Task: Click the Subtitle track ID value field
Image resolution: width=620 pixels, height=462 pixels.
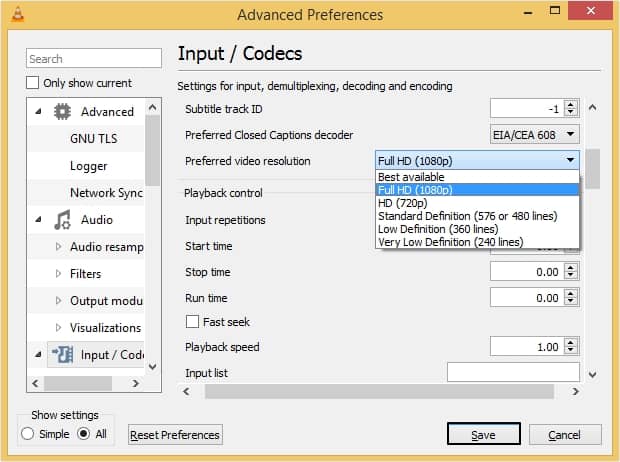Action: tap(526, 108)
